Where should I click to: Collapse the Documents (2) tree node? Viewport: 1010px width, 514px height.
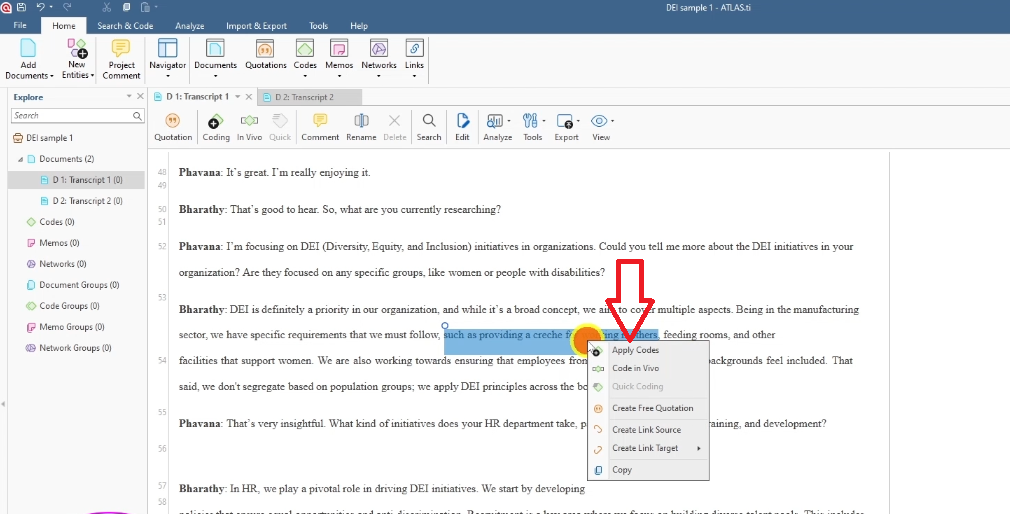click(20, 159)
